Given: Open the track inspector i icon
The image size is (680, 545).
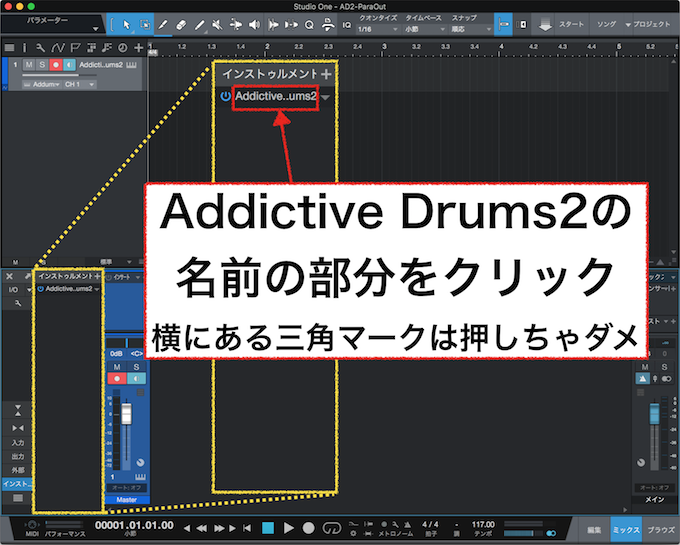Looking at the screenshot, I should (24, 48).
